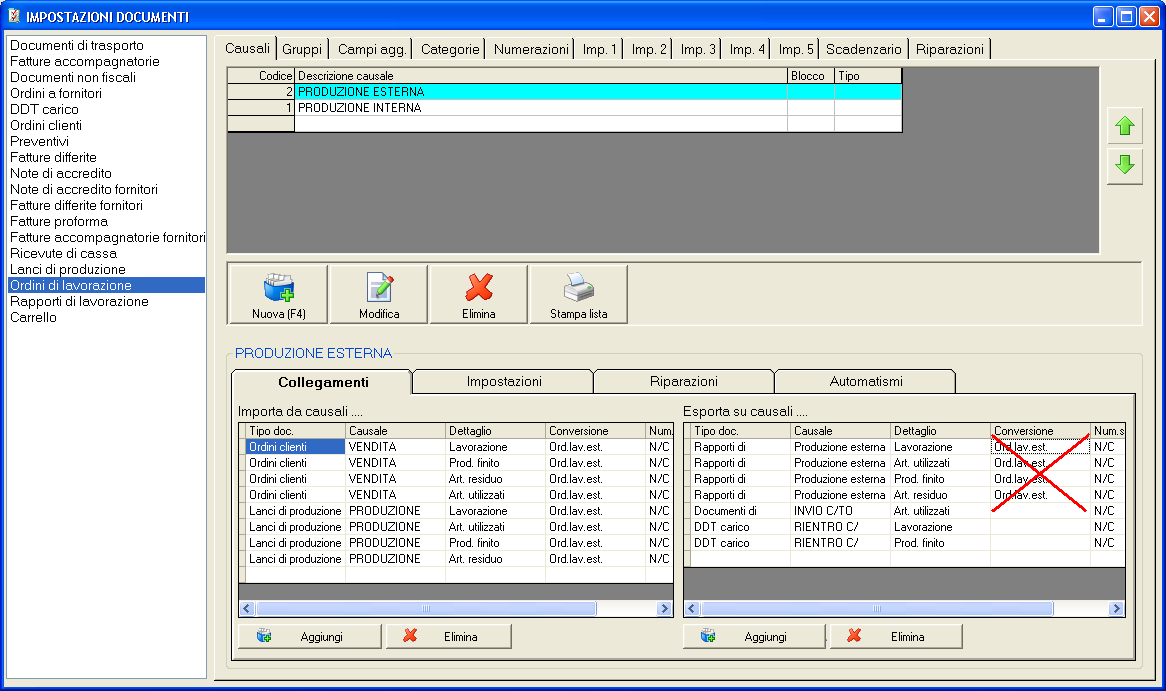Switch to the Gruppi tab
The width and height of the screenshot is (1166, 691).
pyautogui.click(x=302, y=49)
